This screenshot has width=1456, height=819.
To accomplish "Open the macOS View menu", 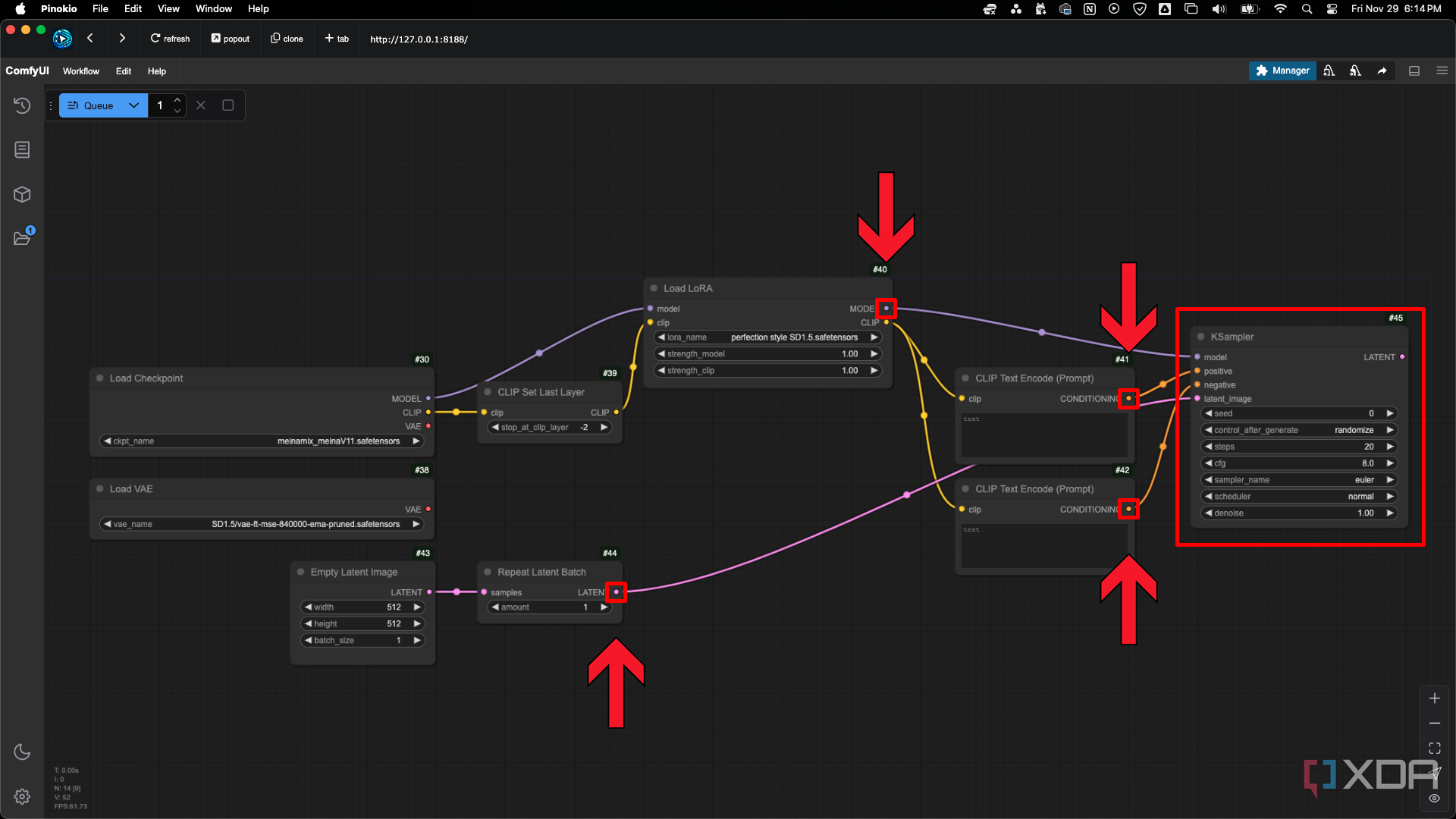I will pos(168,9).
